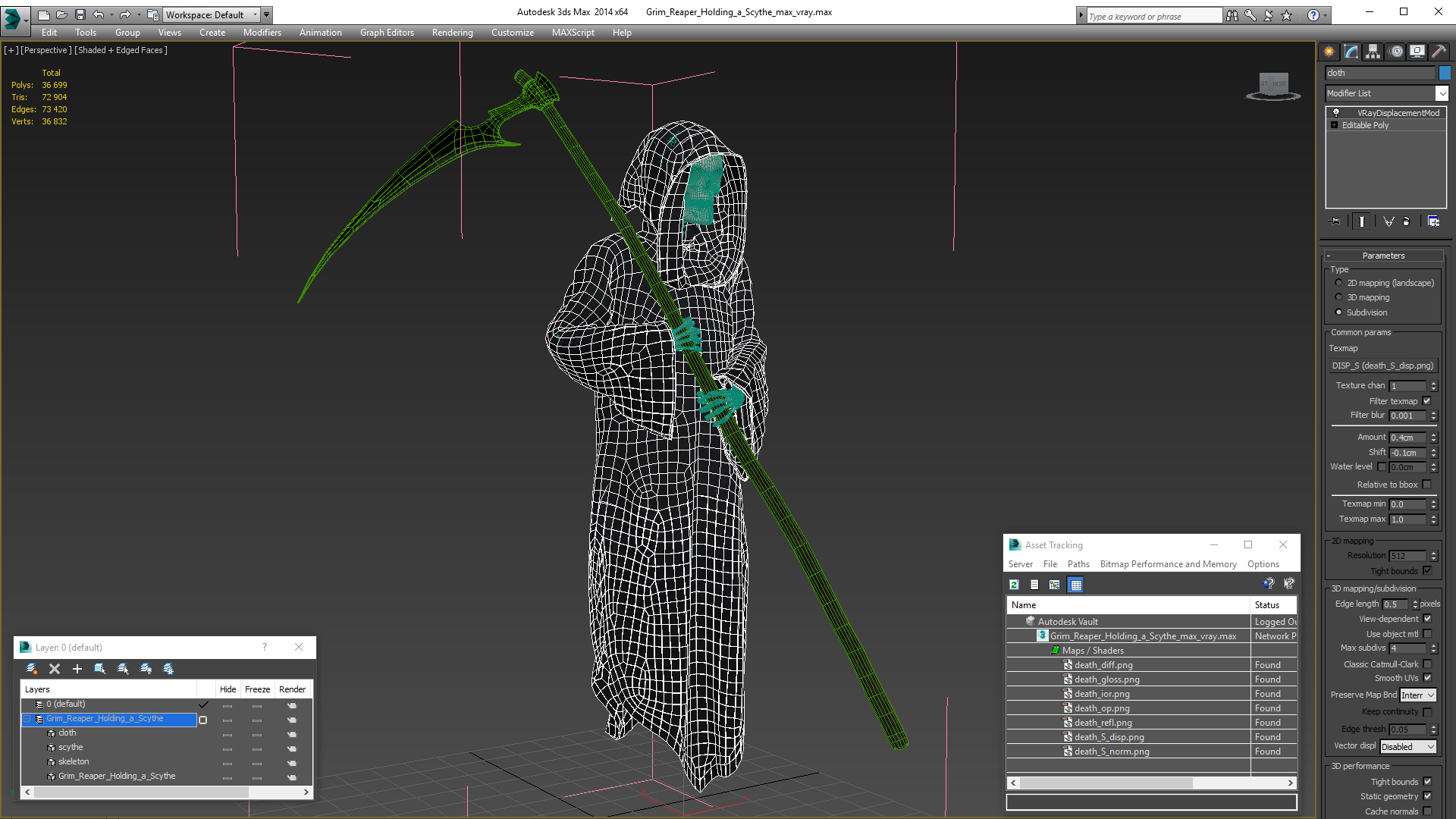
Task: Enable the Keep continuity checkbox
Action: 1427,712
